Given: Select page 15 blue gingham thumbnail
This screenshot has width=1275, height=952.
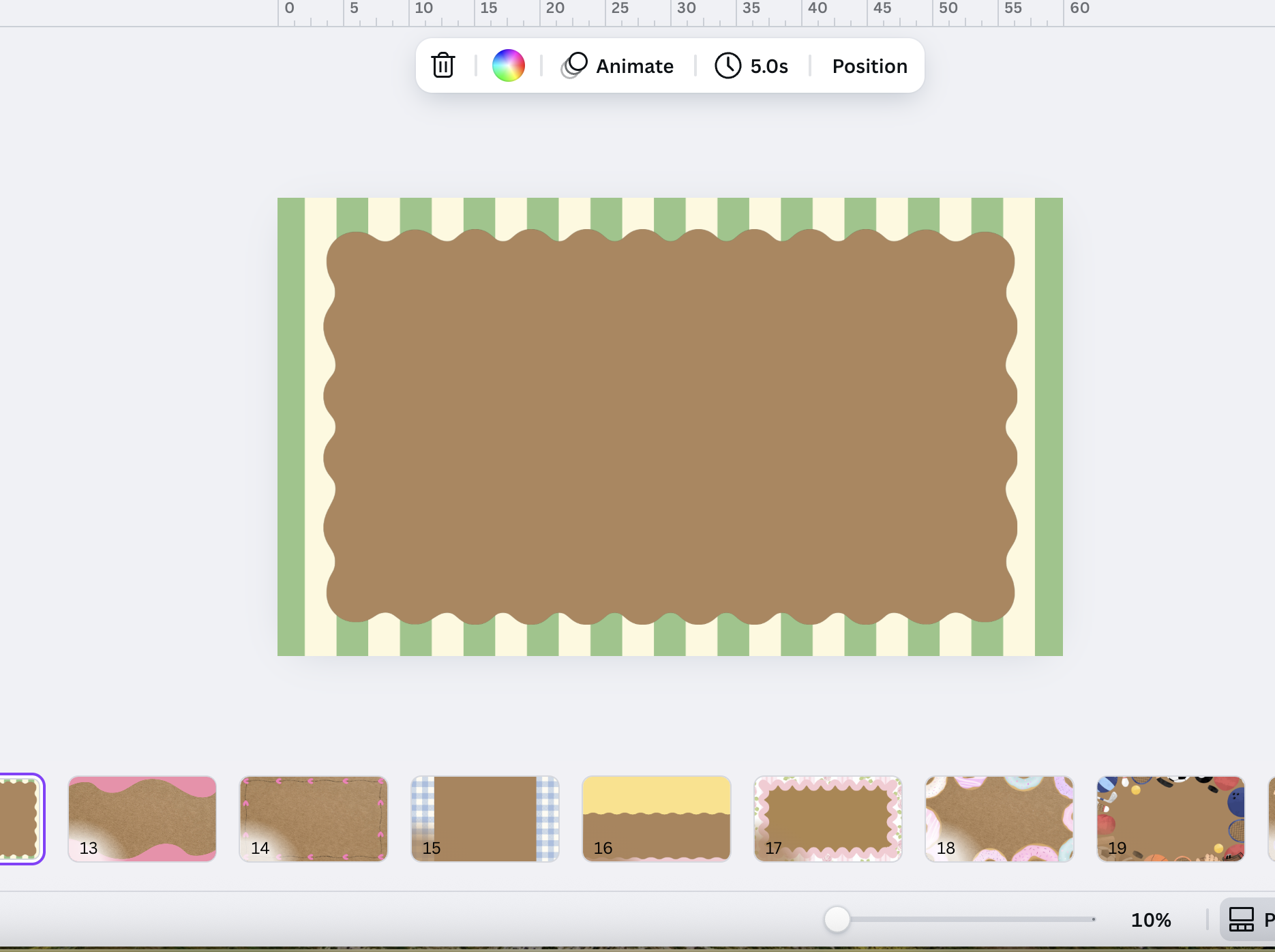Looking at the screenshot, I should tap(485, 818).
